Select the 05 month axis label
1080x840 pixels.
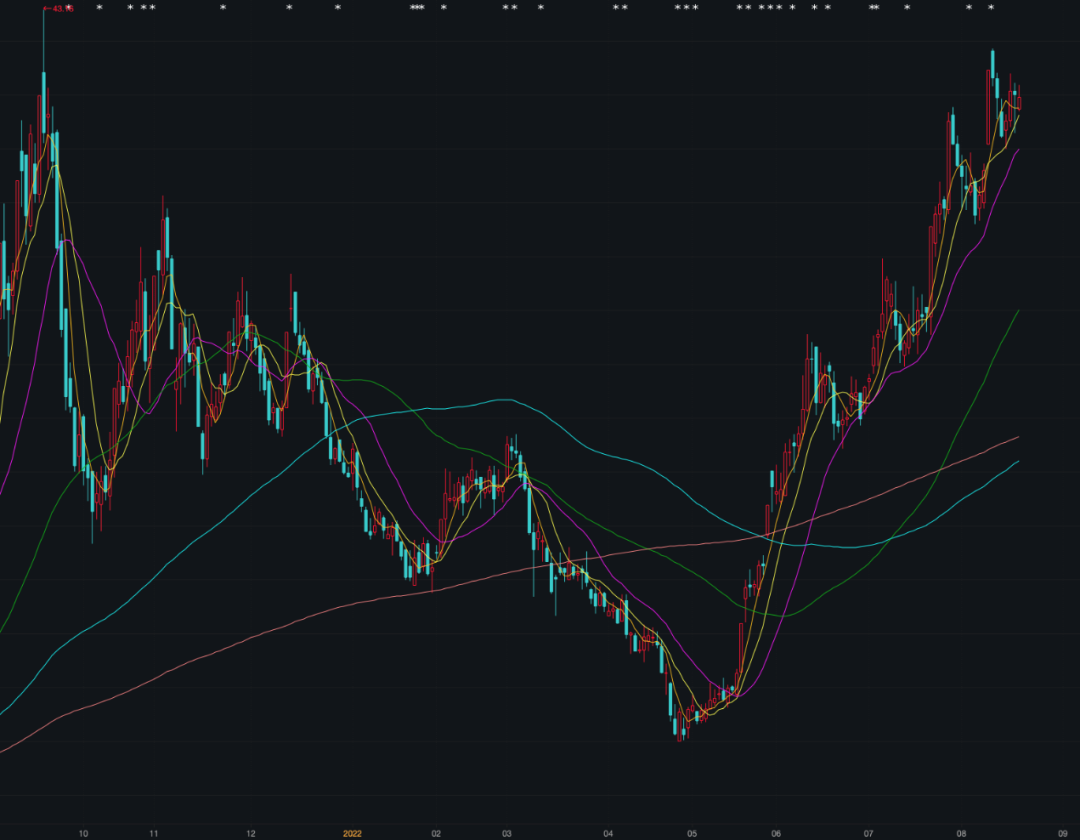[x=692, y=833]
